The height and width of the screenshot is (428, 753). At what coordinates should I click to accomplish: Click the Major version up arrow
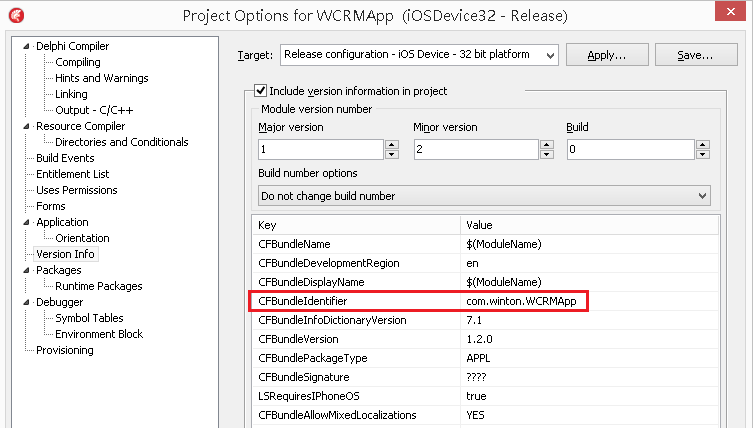pyautogui.click(x=392, y=145)
